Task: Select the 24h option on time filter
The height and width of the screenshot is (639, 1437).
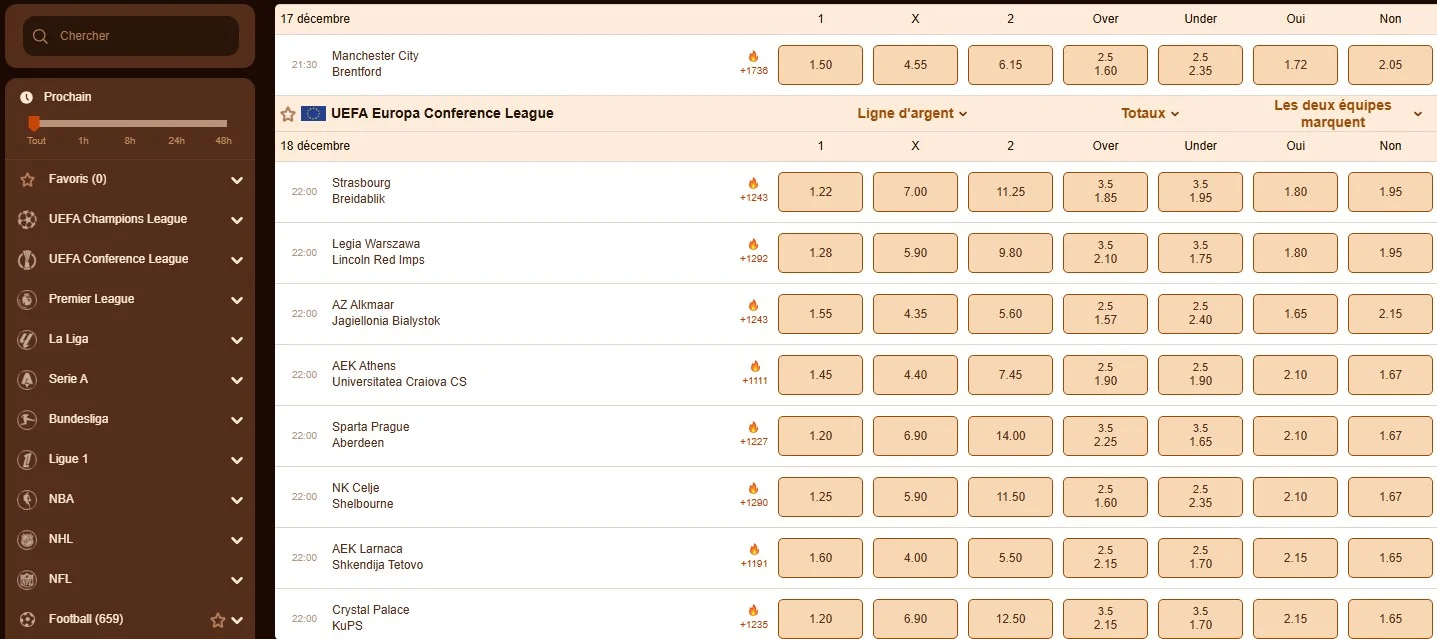Action: (x=176, y=140)
